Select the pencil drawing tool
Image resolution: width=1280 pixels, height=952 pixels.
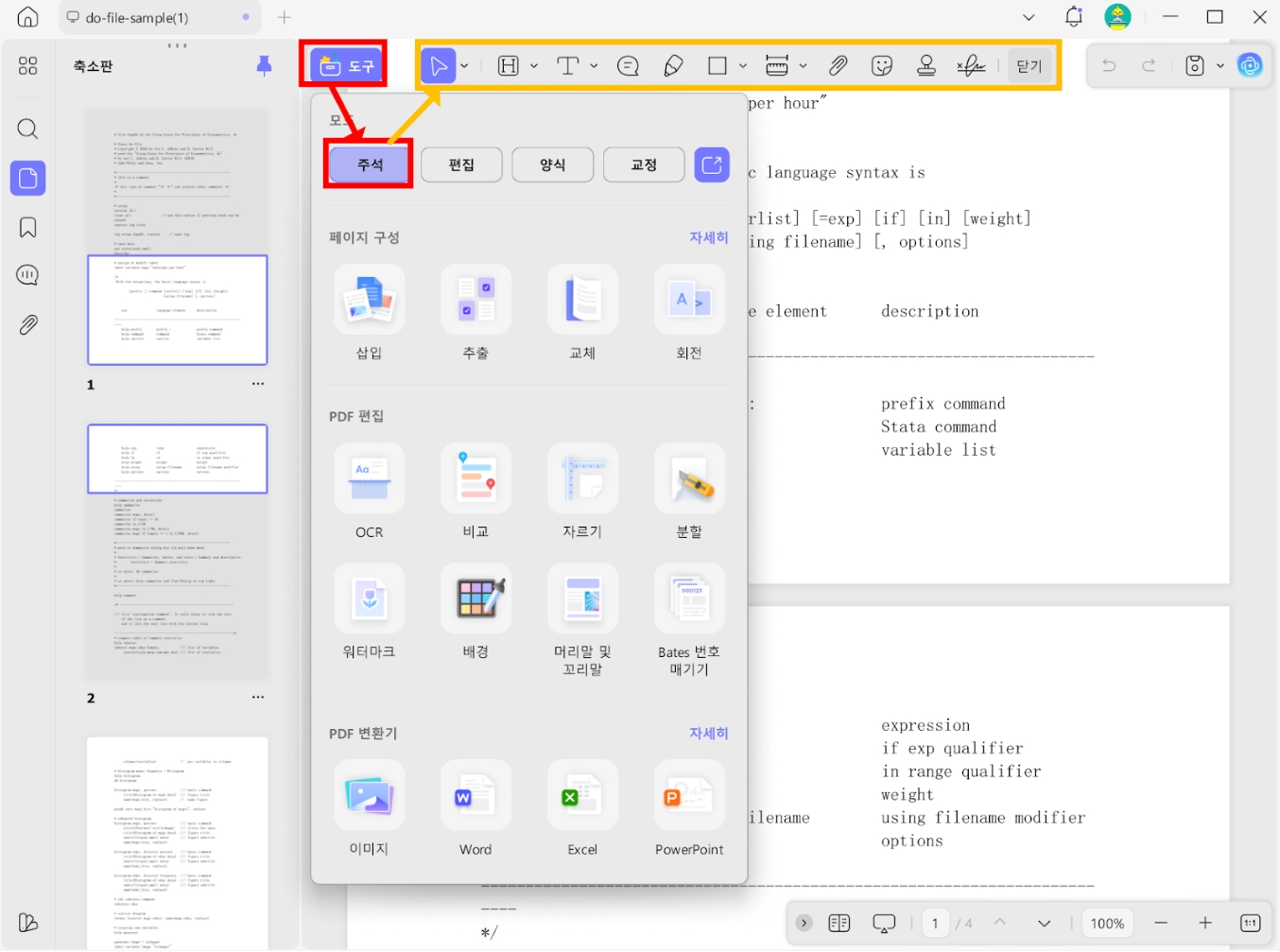click(x=673, y=65)
